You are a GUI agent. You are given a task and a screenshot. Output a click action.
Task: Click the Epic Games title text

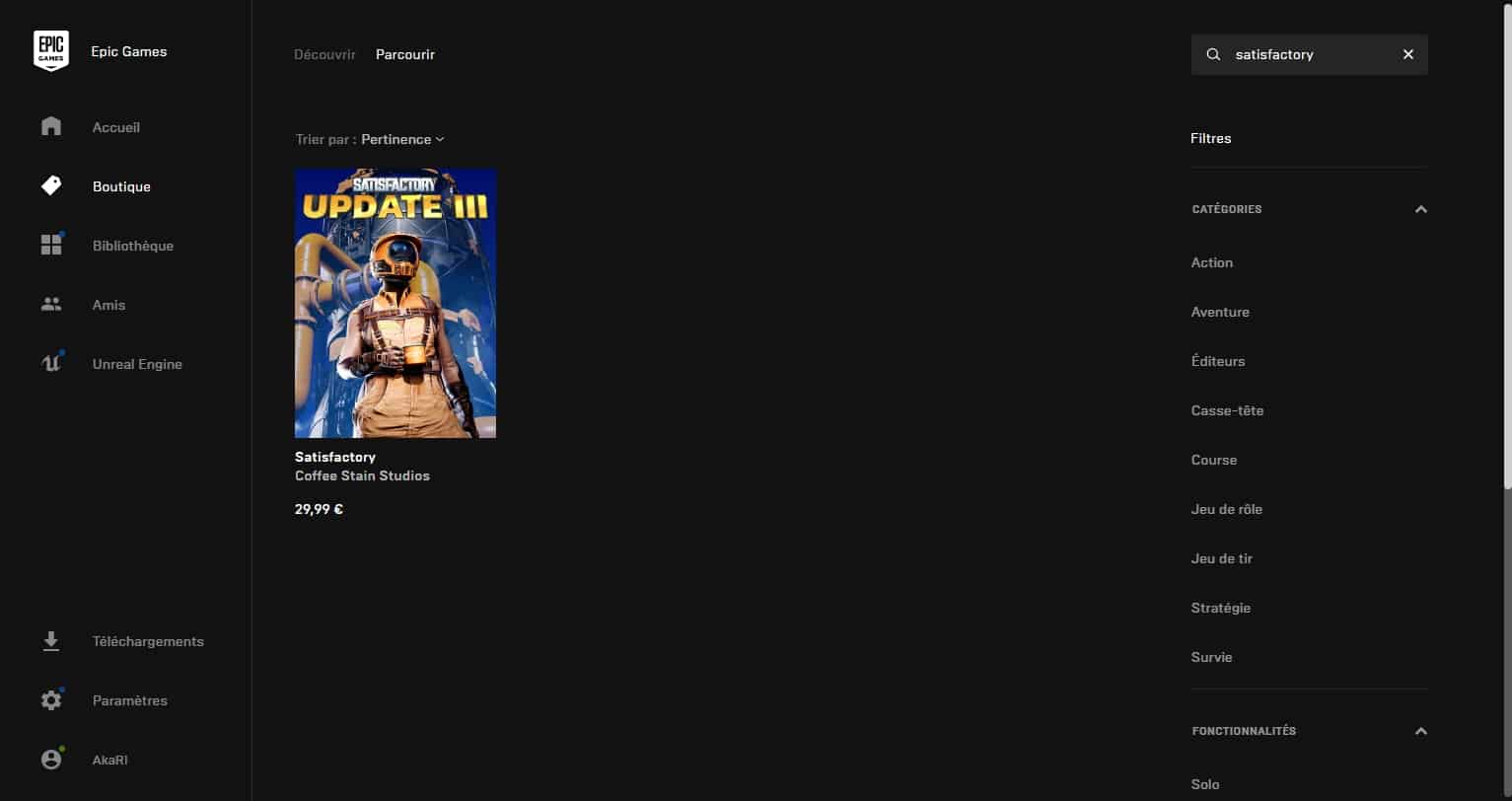tap(129, 51)
